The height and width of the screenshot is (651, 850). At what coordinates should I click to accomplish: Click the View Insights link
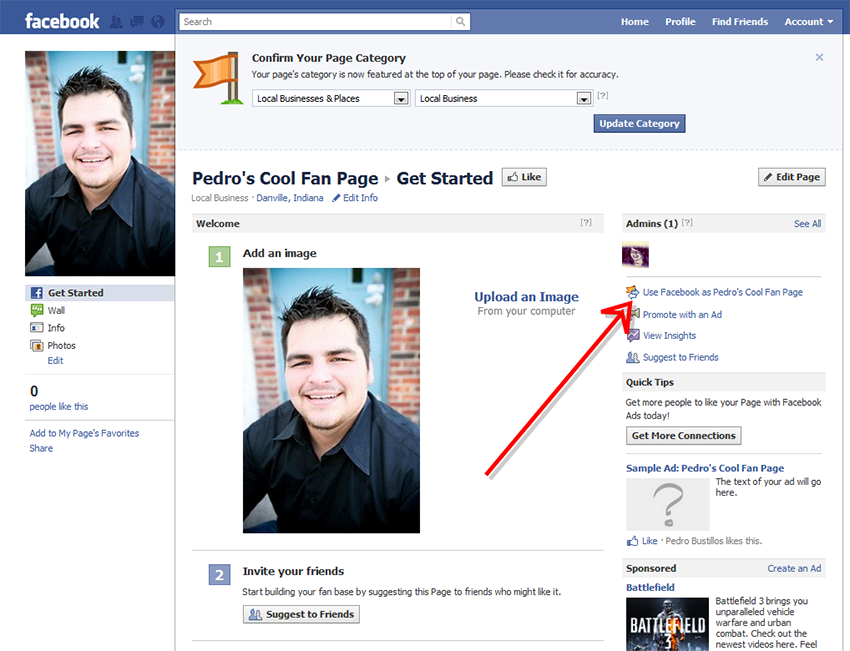669,336
